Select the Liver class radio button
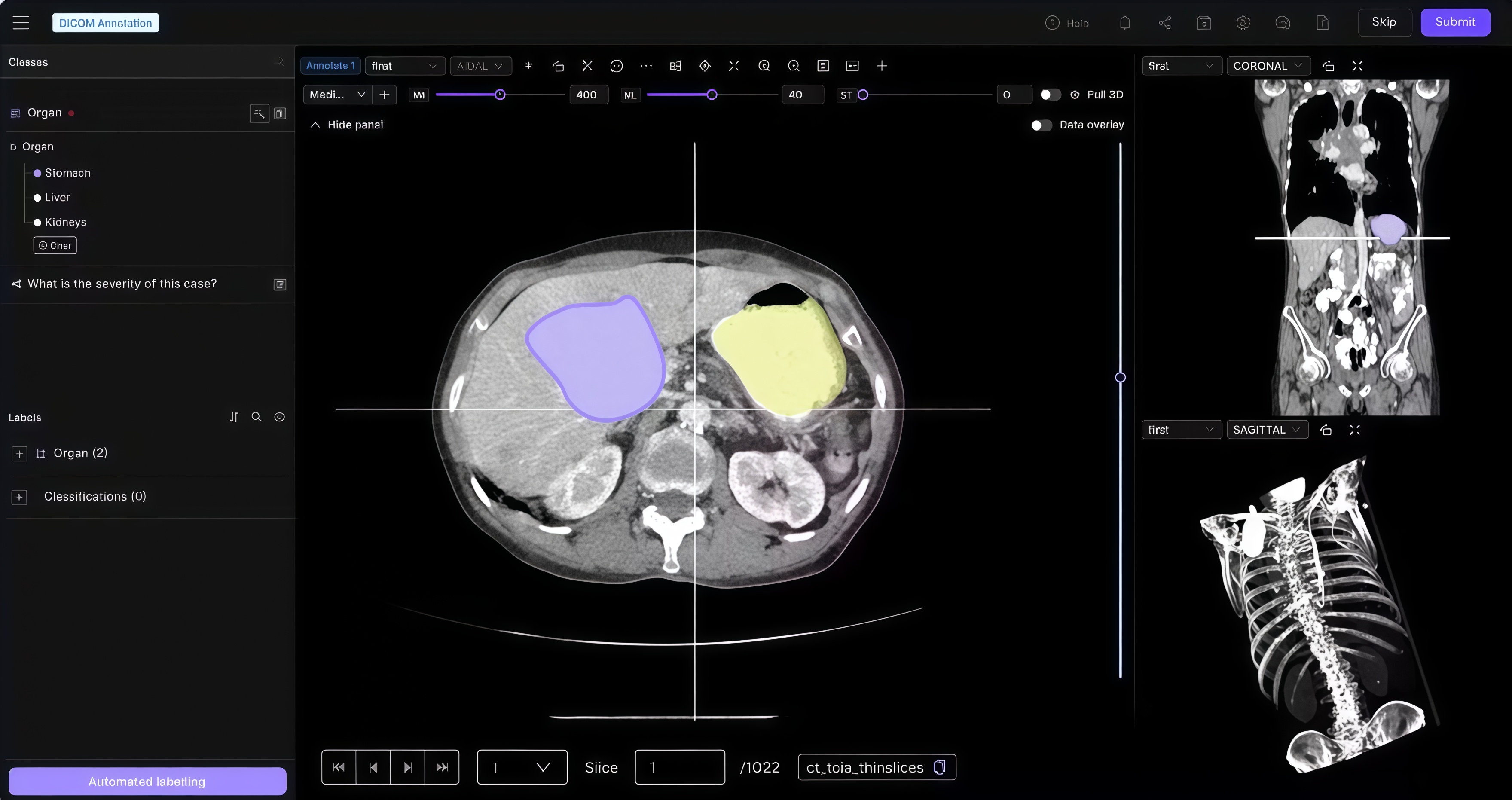 coord(37,198)
